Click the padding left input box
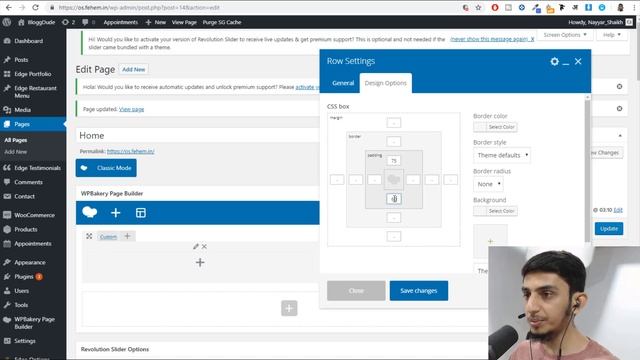640x360 pixels. coord(374,180)
